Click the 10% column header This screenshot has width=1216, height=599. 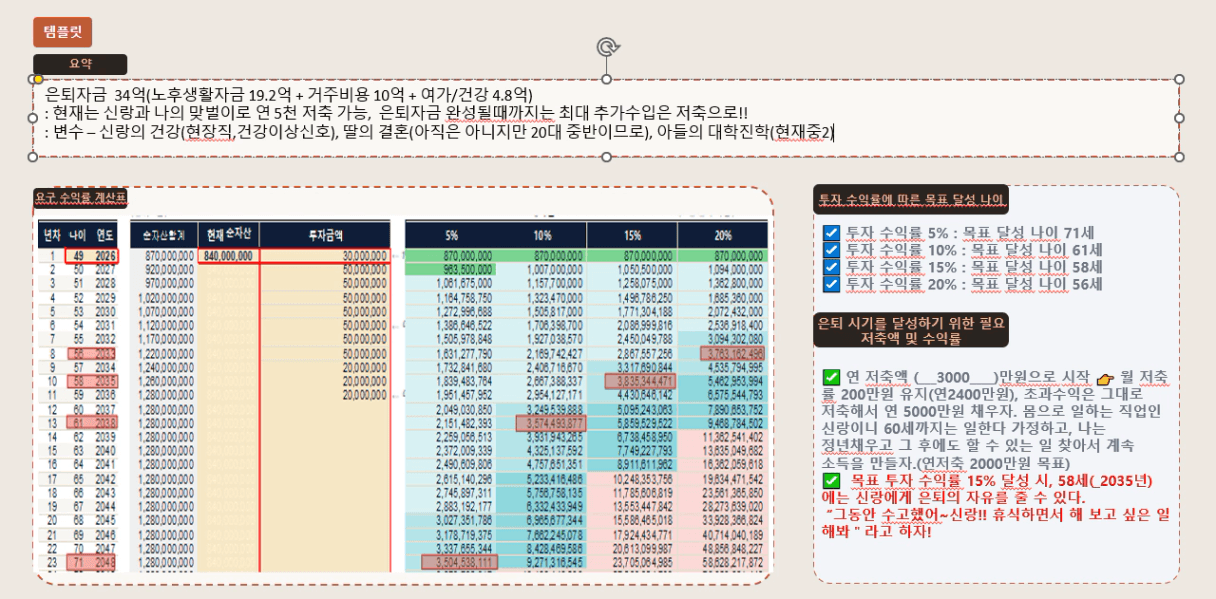(541, 236)
